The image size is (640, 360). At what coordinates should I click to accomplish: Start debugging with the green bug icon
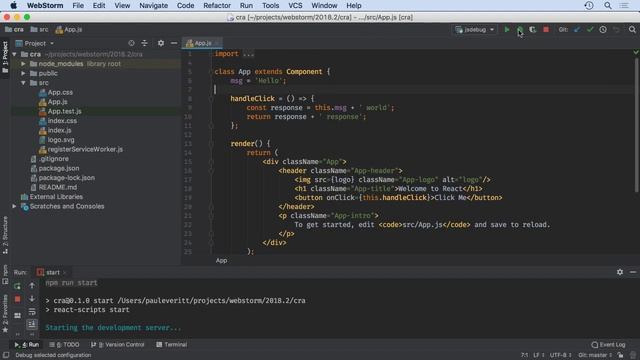(520, 30)
